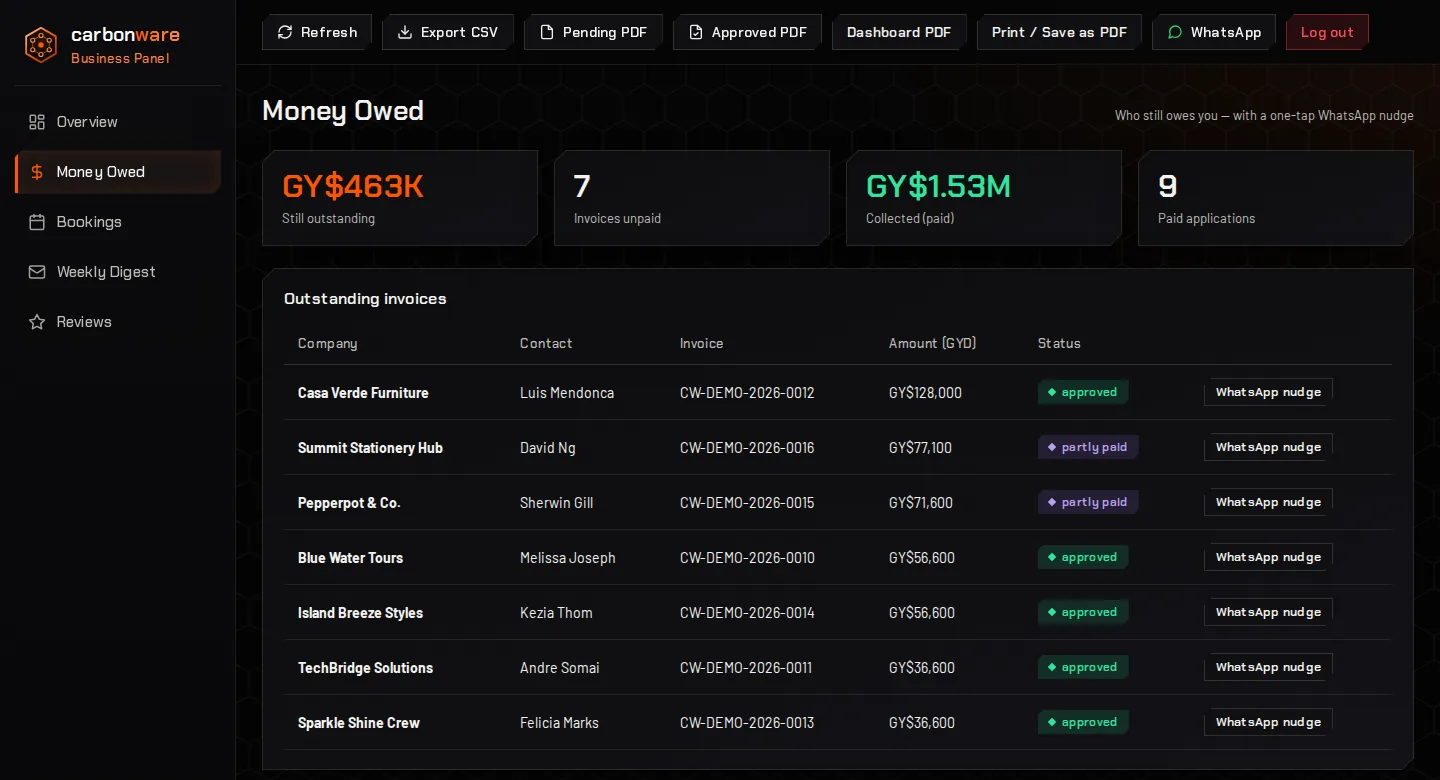1440x780 pixels.
Task: Click the document icon on Pending PDF
Action: (x=547, y=32)
